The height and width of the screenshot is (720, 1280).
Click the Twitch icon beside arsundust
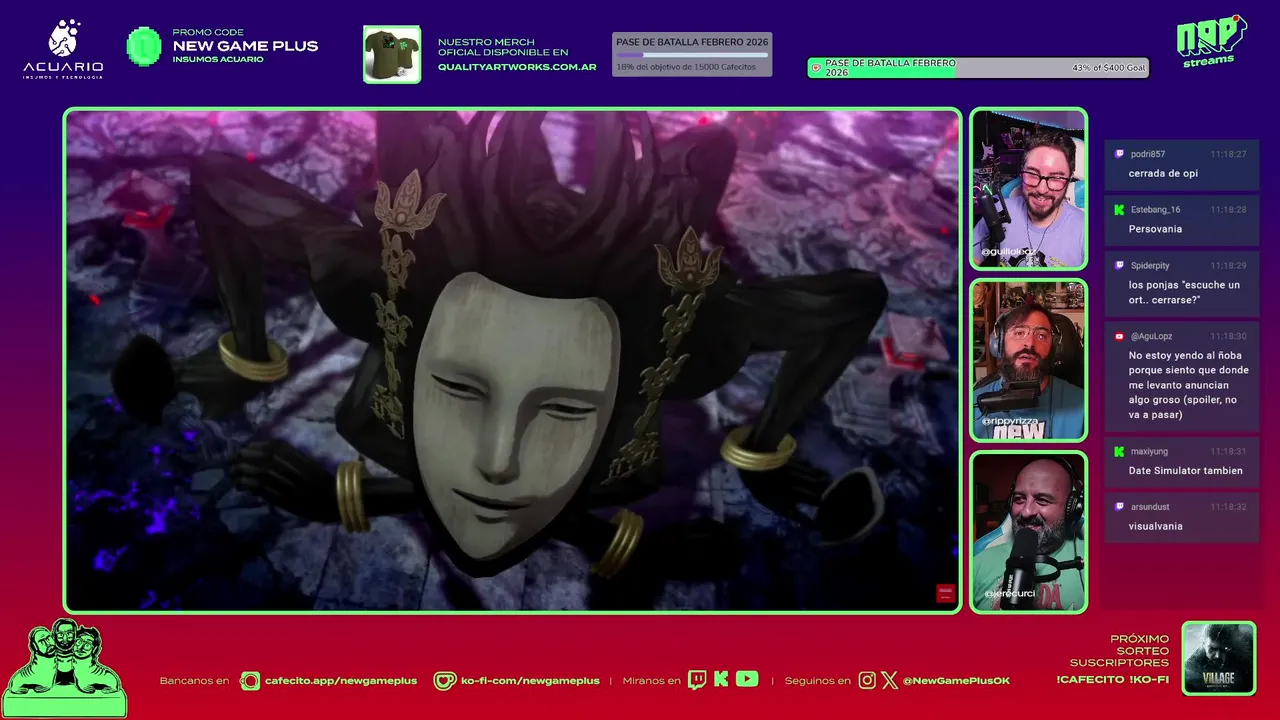coord(1119,507)
